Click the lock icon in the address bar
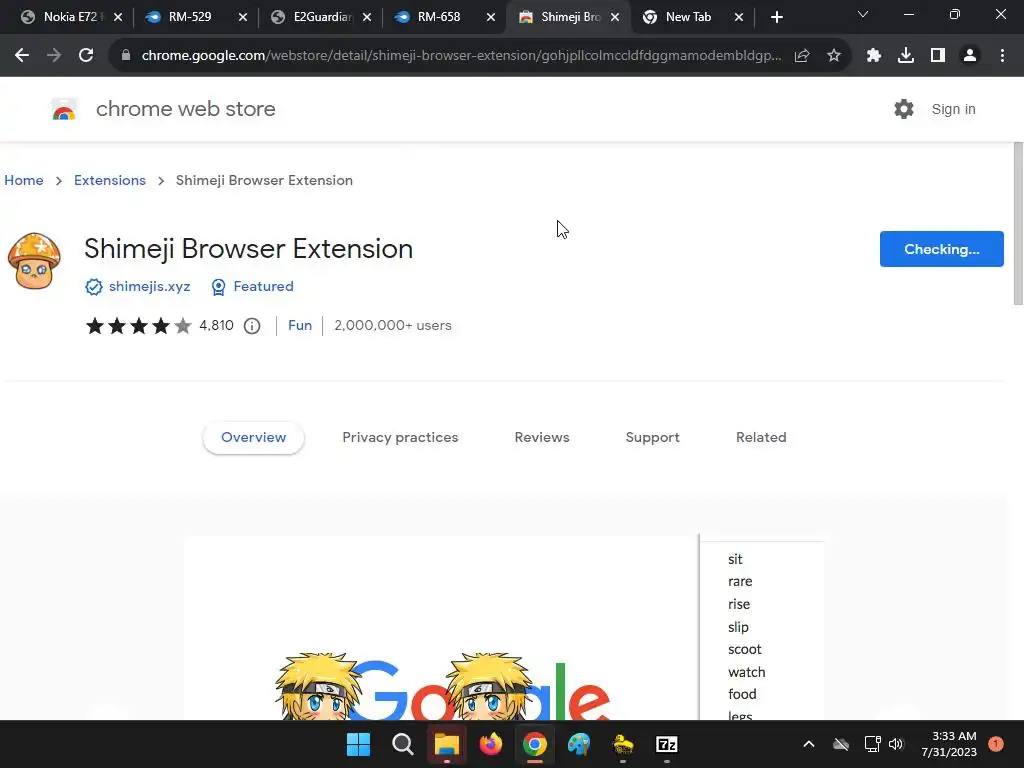The width and height of the screenshot is (1024, 768). [x=126, y=56]
